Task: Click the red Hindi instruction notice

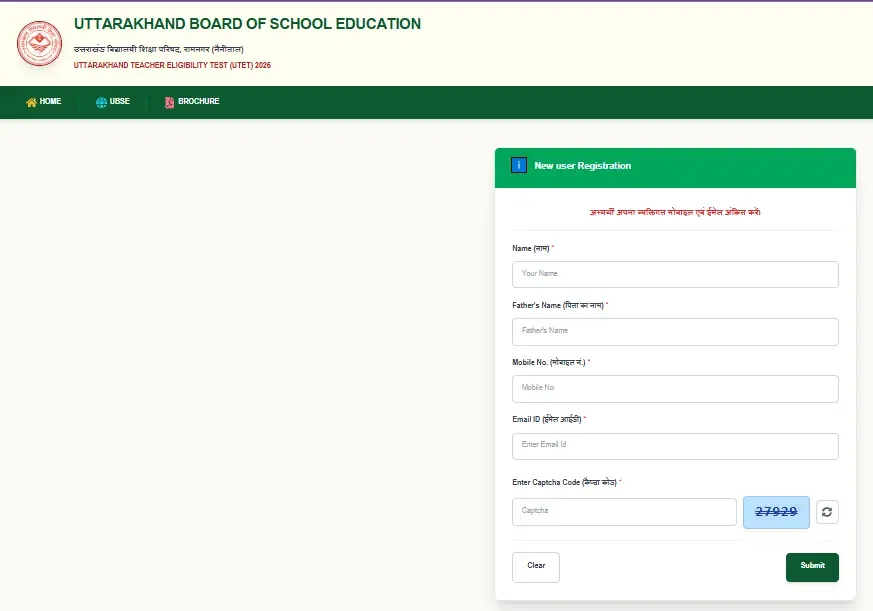Action: point(675,212)
